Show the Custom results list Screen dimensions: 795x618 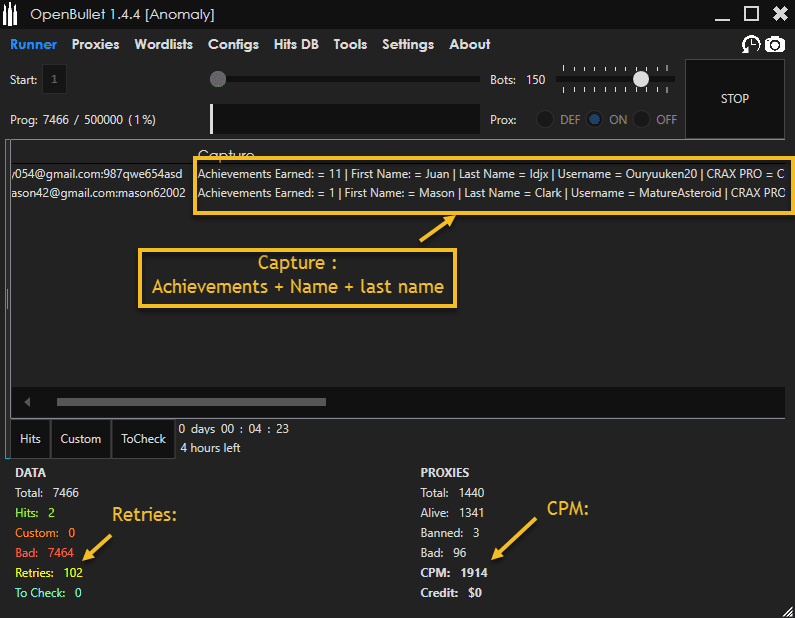click(x=81, y=439)
